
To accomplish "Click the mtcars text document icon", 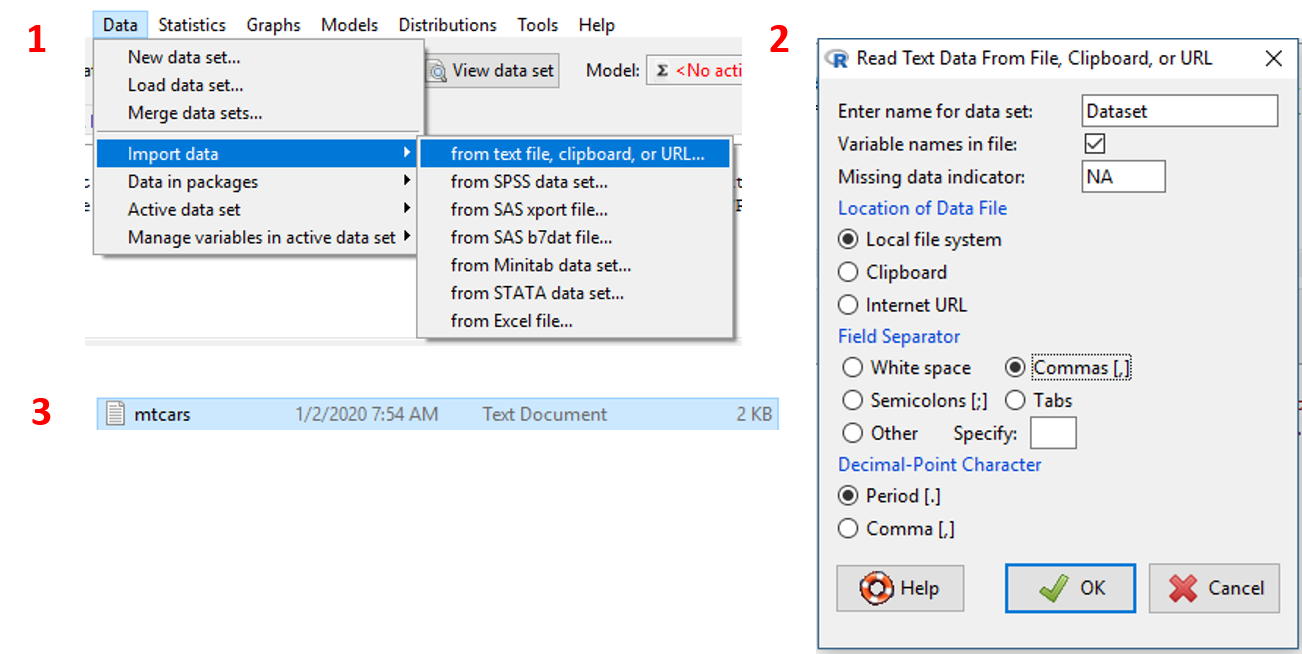I will point(115,413).
